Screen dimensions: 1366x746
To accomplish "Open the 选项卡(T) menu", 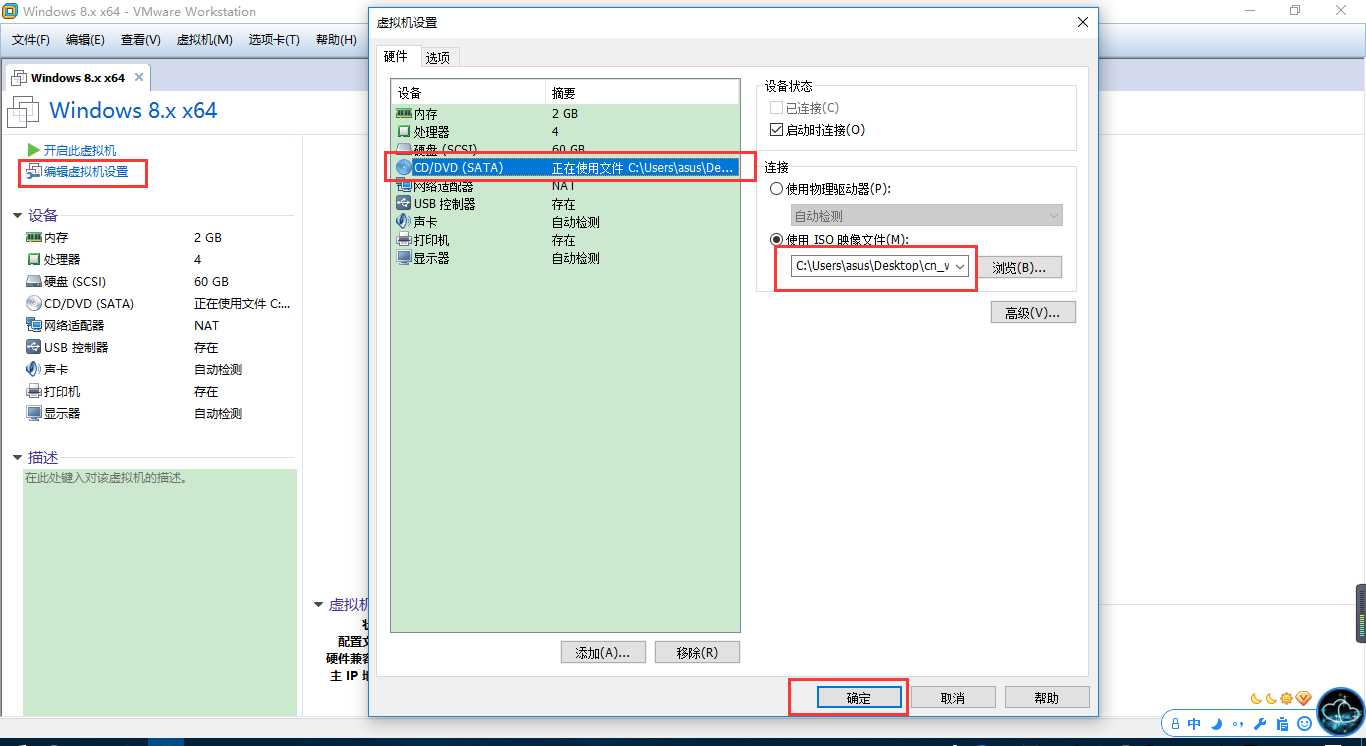I will (x=274, y=40).
